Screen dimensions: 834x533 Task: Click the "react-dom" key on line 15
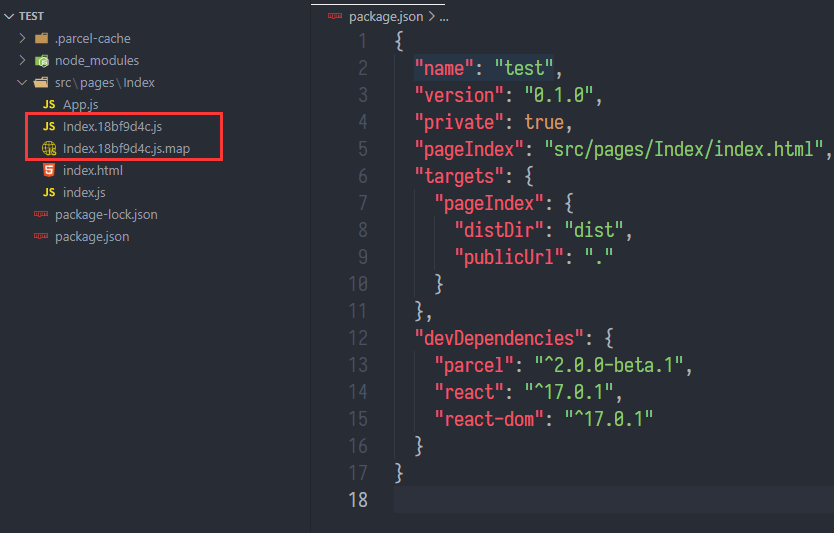(489, 419)
